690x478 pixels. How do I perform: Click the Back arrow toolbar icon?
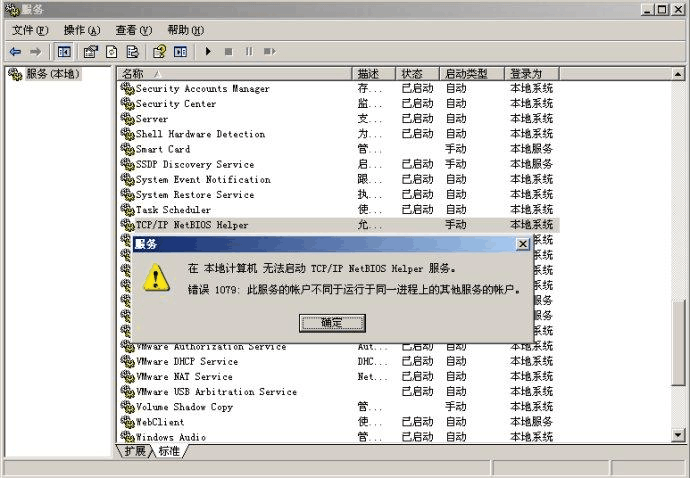point(16,51)
